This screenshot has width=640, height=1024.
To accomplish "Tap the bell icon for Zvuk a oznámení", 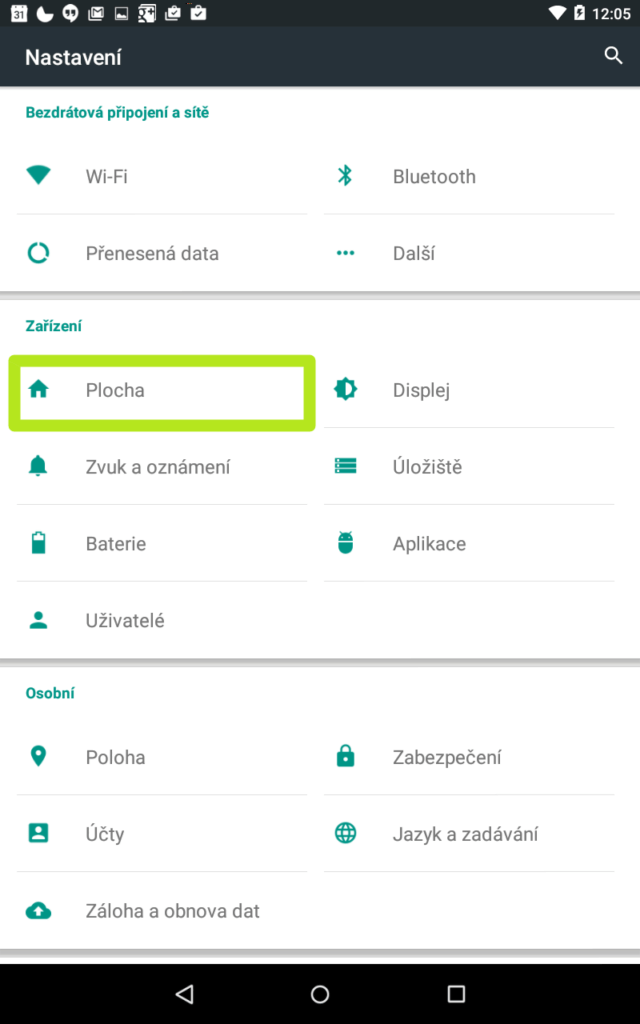I will click(39, 466).
